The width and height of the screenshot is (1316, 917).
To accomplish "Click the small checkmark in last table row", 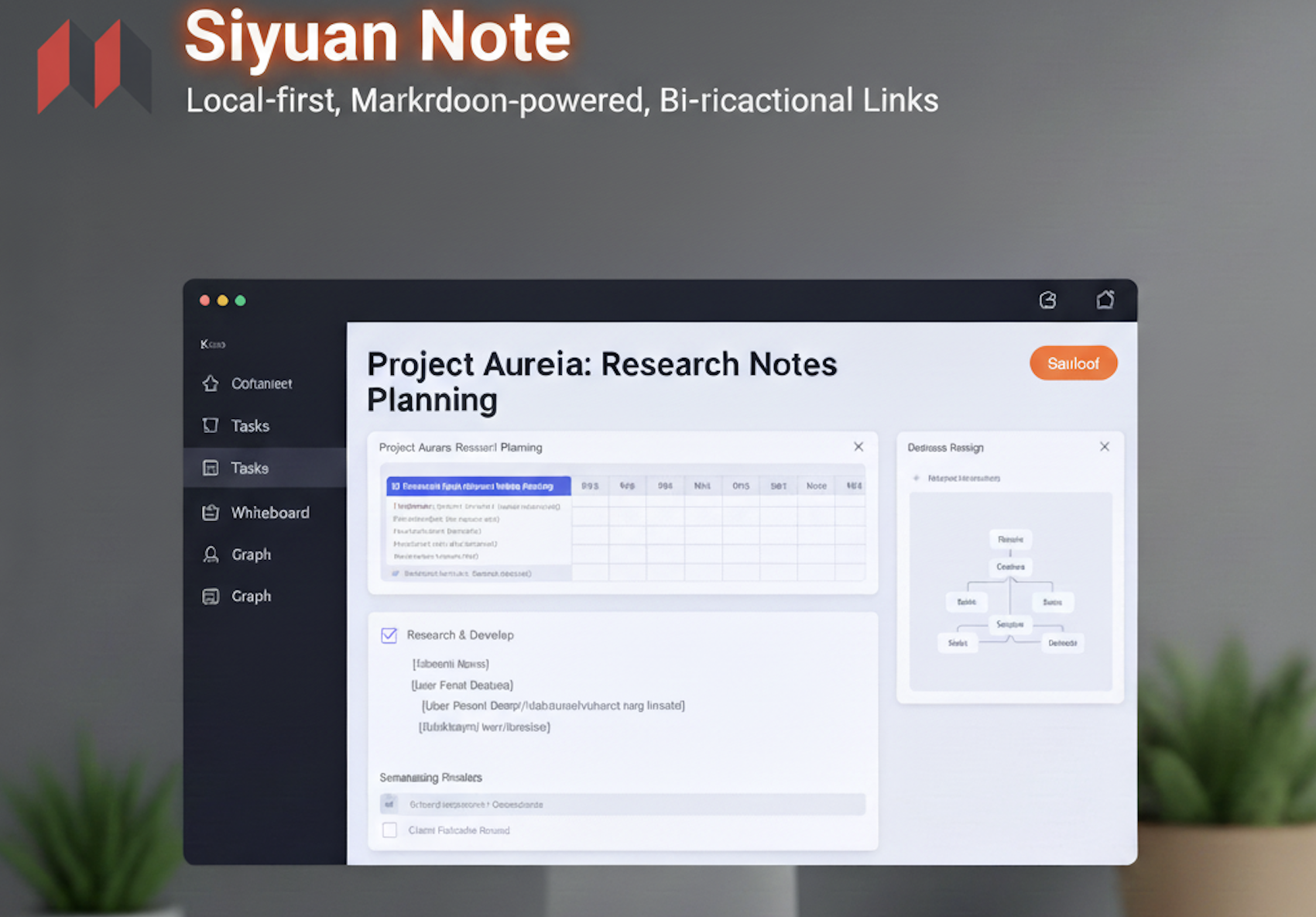I will tap(396, 574).
